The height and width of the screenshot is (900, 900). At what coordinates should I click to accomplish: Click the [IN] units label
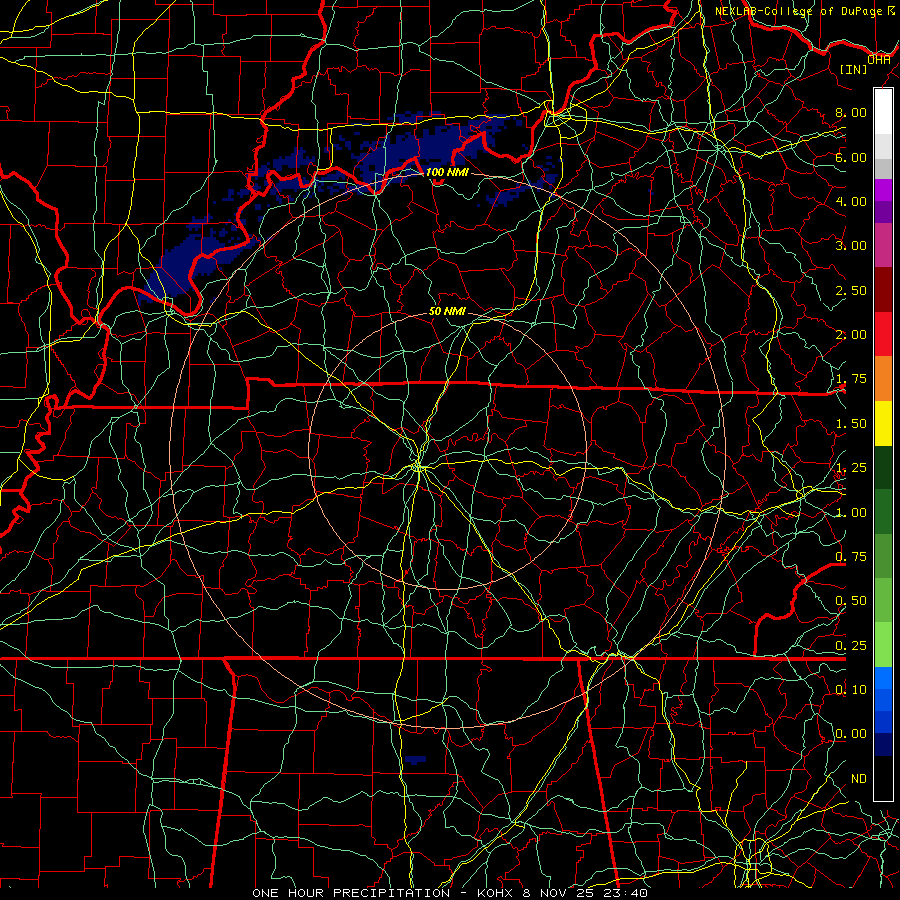coord(854,69)
